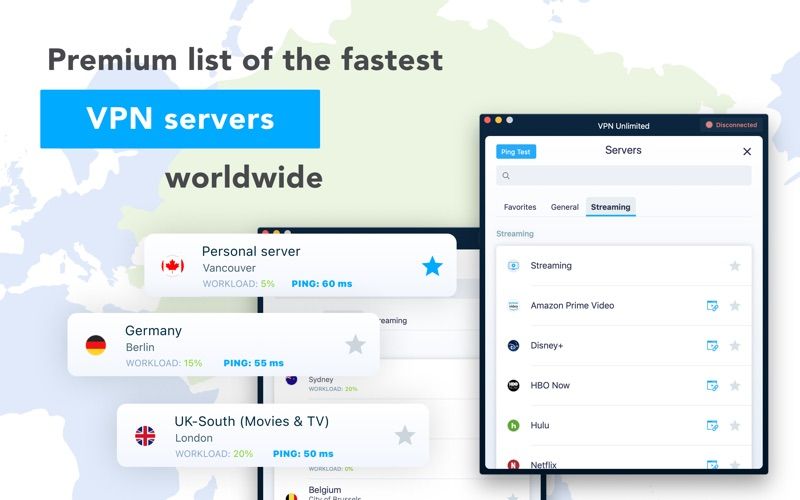Select the Streaming tab
The height and width of the screenshot is (500, 800).
[611, 207]
